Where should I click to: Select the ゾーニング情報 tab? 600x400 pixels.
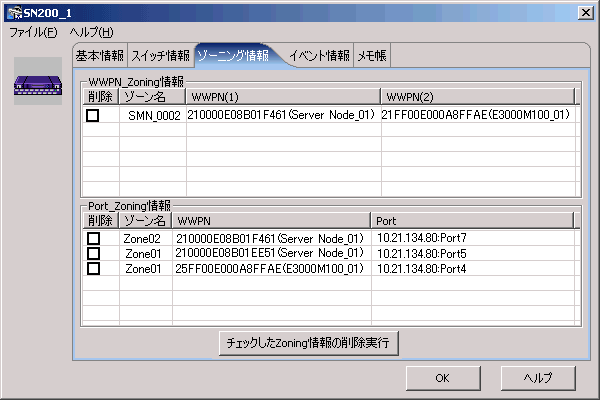point(233,56)
